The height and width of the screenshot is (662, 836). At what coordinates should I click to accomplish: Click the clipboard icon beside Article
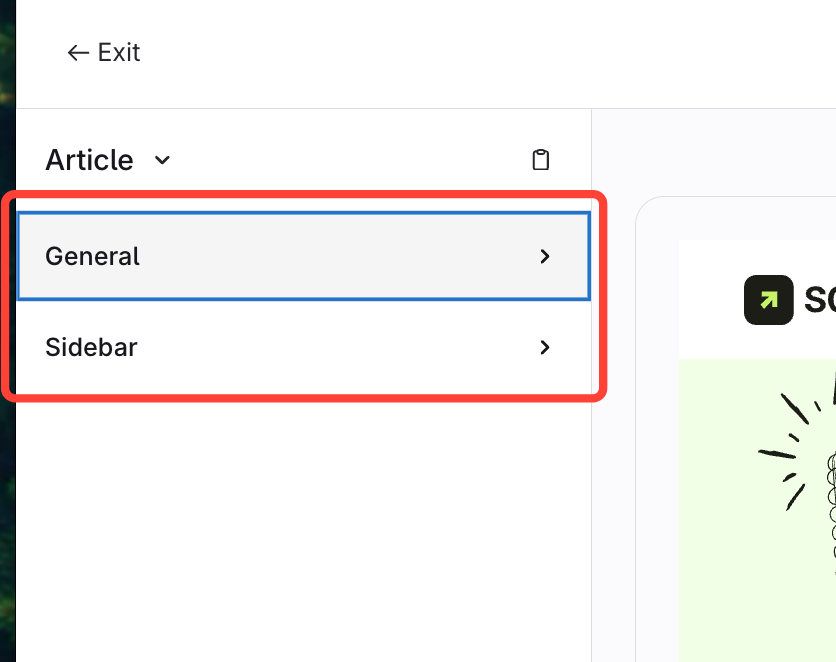541,160
